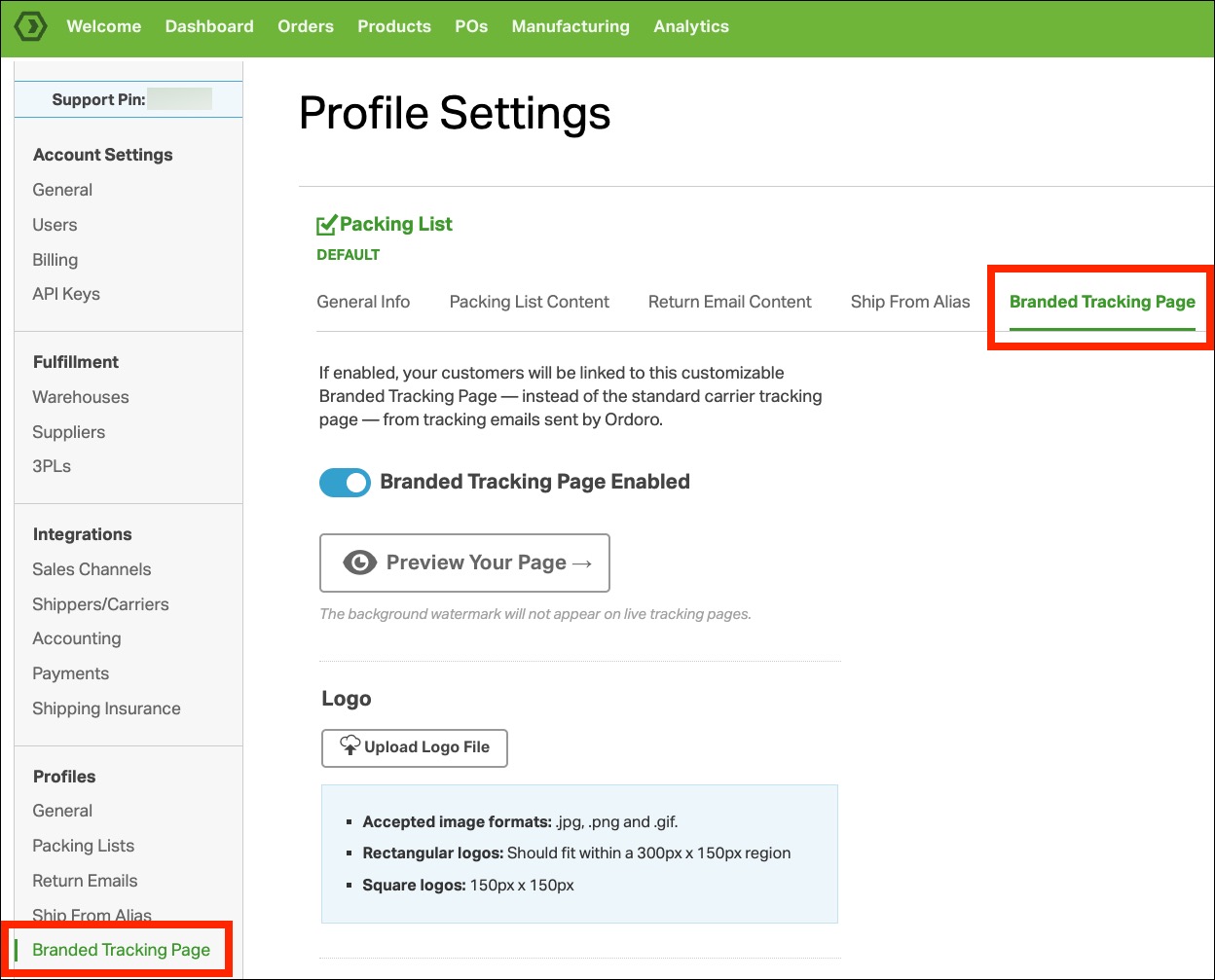Disable the Branded Tracking Page toggle

[345, 483]
